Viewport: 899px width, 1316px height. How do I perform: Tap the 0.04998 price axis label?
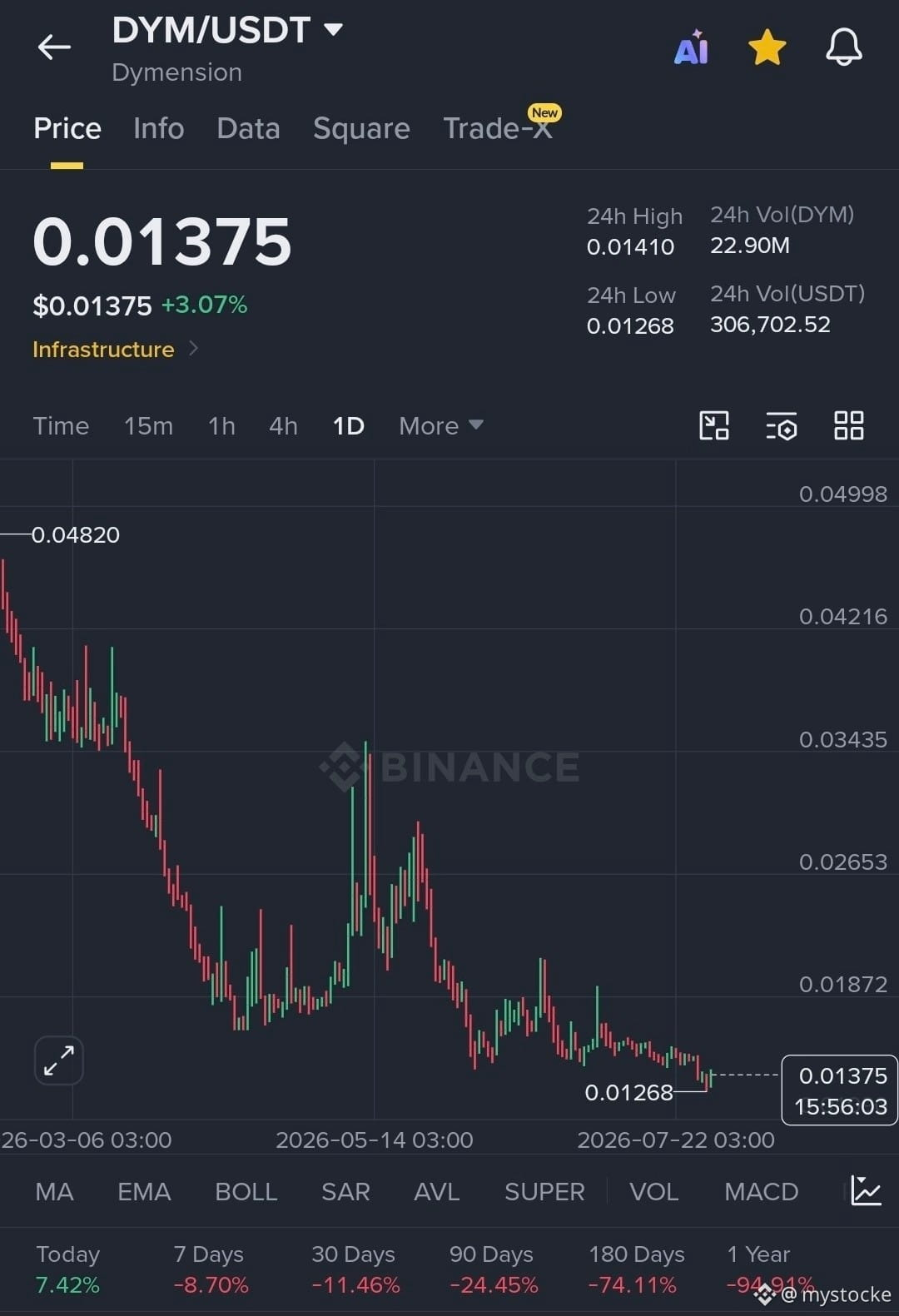tap(843, 494)
